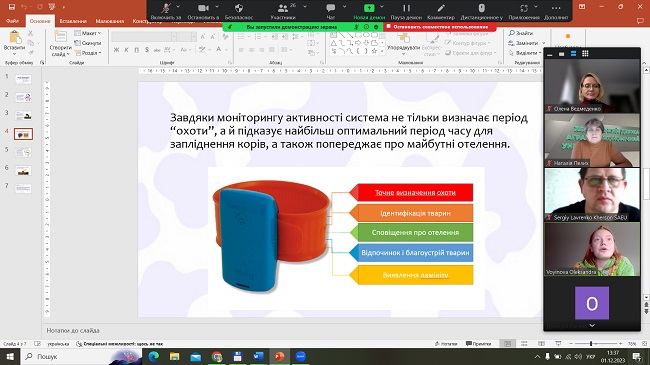Undo the last action

(24, 7)
